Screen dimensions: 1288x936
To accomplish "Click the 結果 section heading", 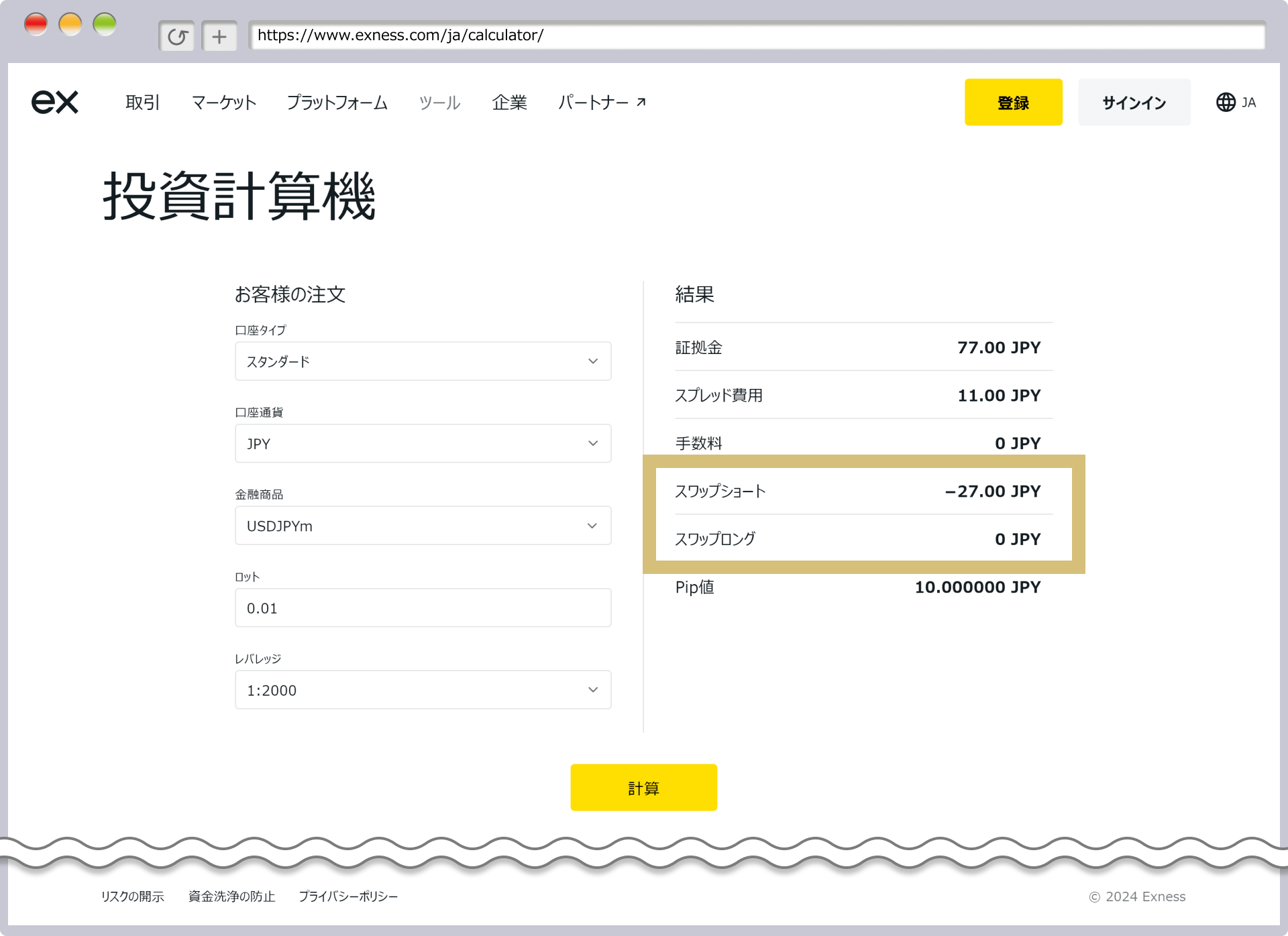I will (x=694, y=294).
